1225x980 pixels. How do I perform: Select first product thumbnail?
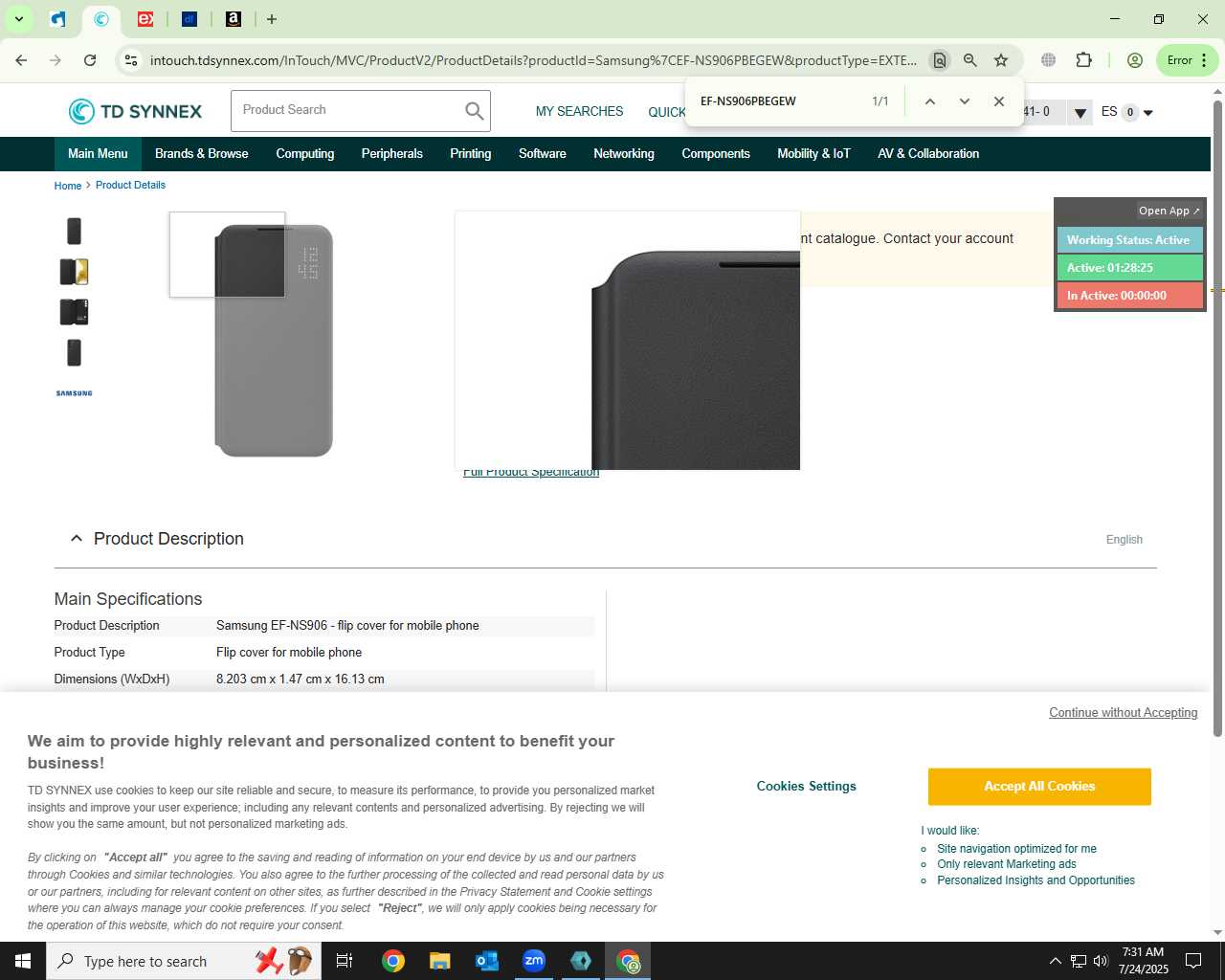tap(74, 231)
